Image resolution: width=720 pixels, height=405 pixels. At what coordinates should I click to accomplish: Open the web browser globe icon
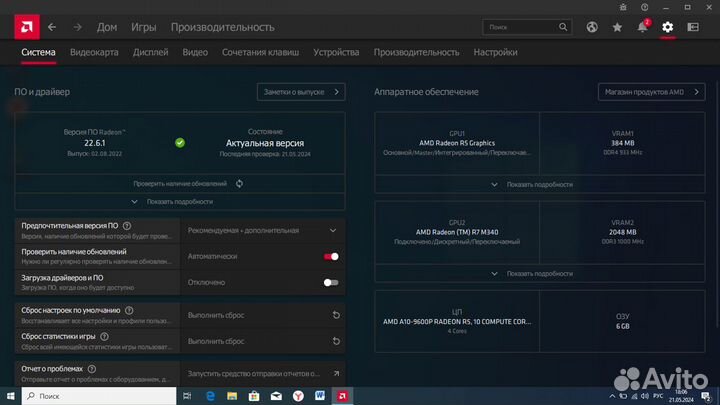pos(592,27)
